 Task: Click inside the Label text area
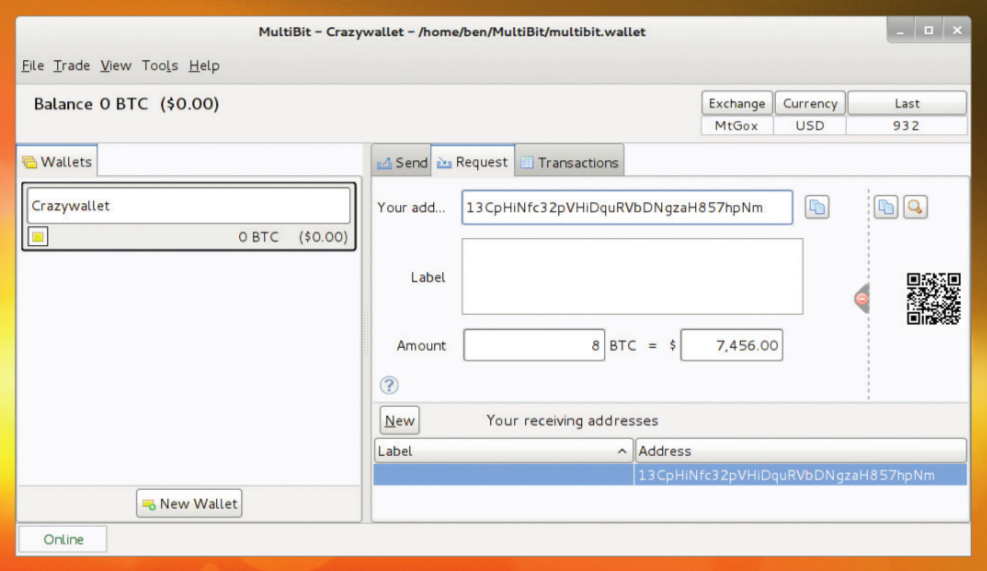pos(632,276)
